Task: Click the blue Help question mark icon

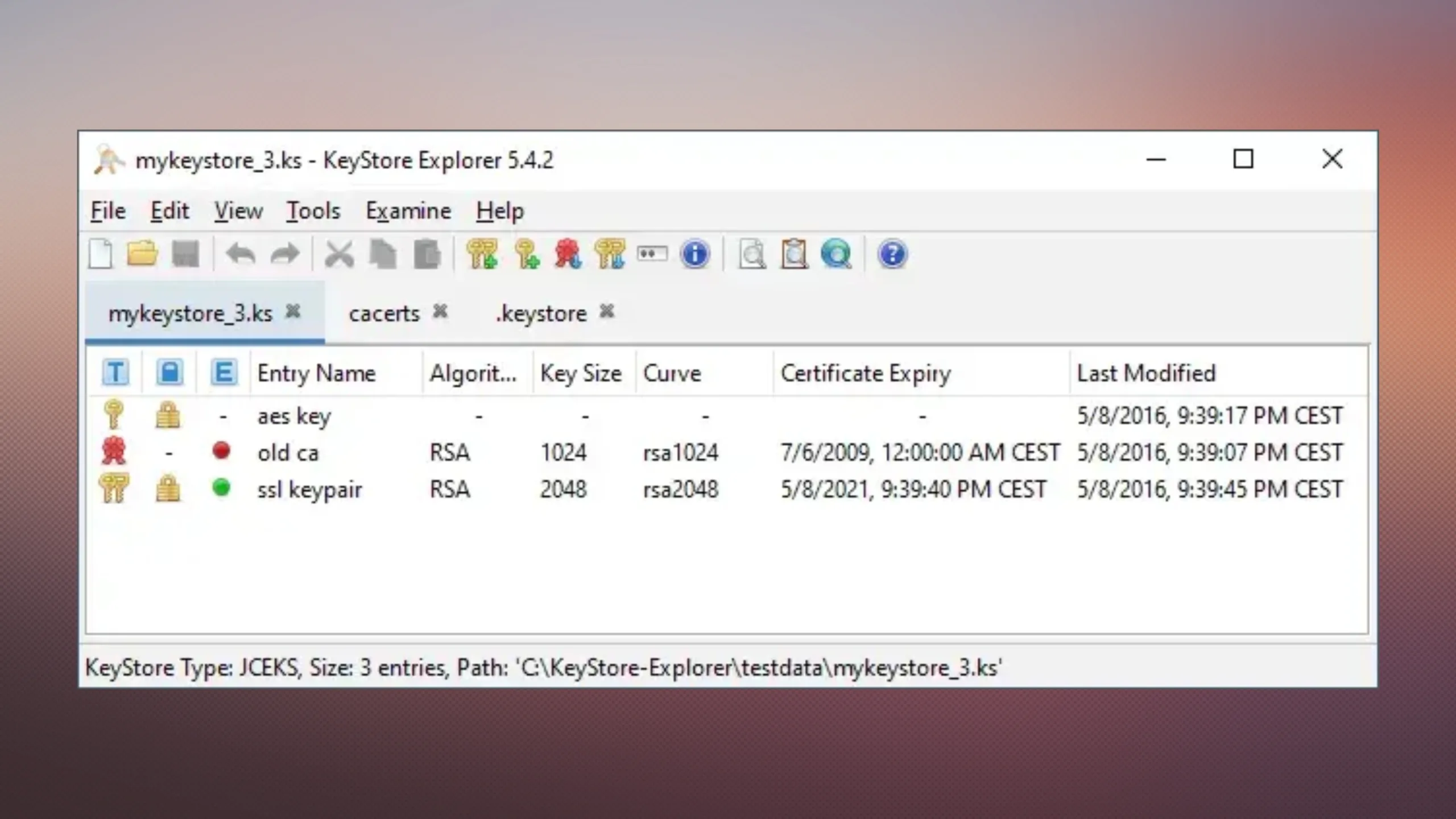Action: (x=892, y=254)
